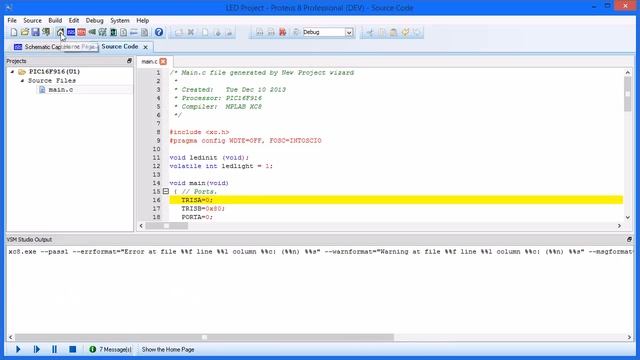This screenshot has height=360, width=640.
Task: Open the Debug configuration dropdown
Action: (349, 32)
